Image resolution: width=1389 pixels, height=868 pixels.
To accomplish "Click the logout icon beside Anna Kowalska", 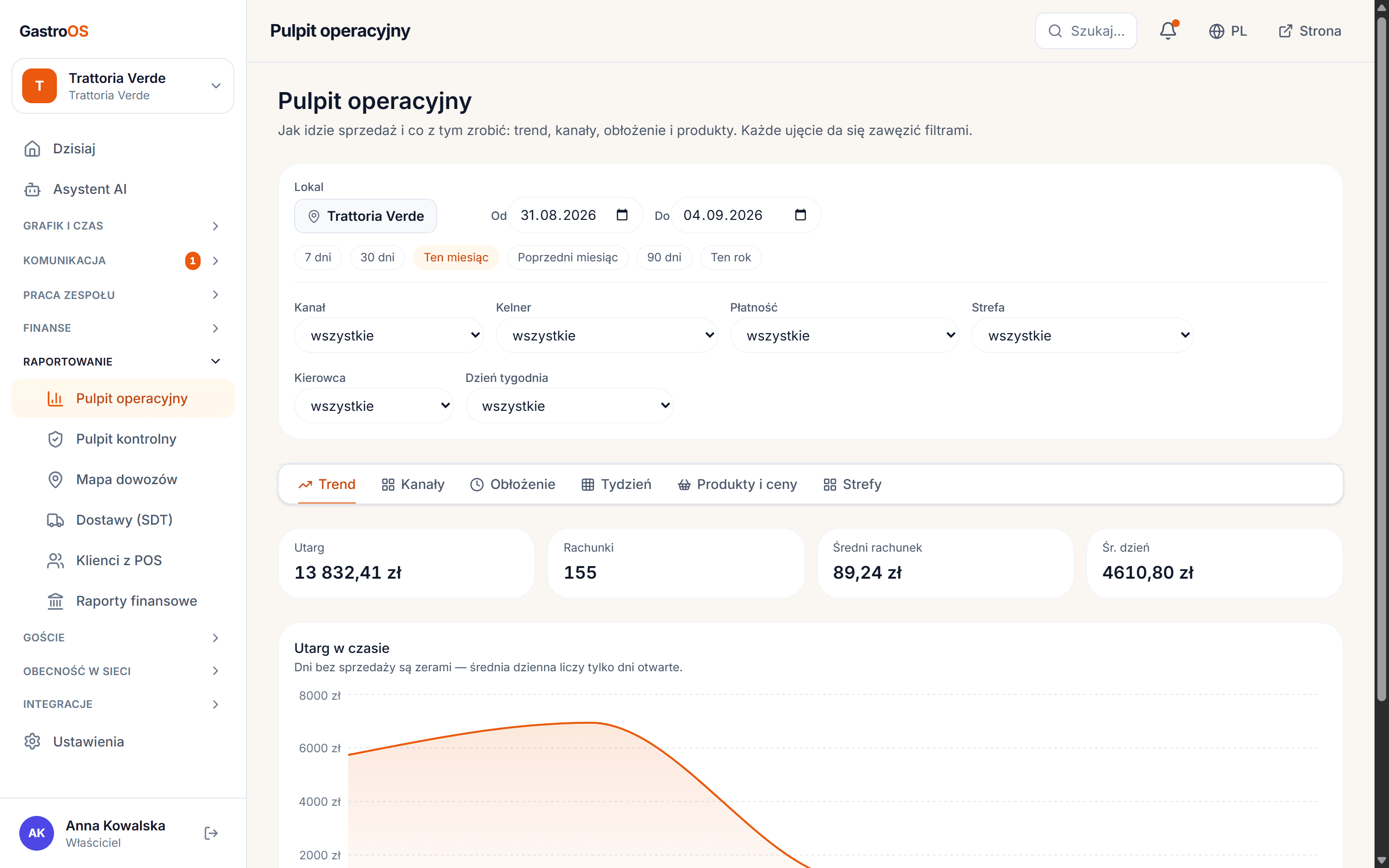I will (211, 833).
